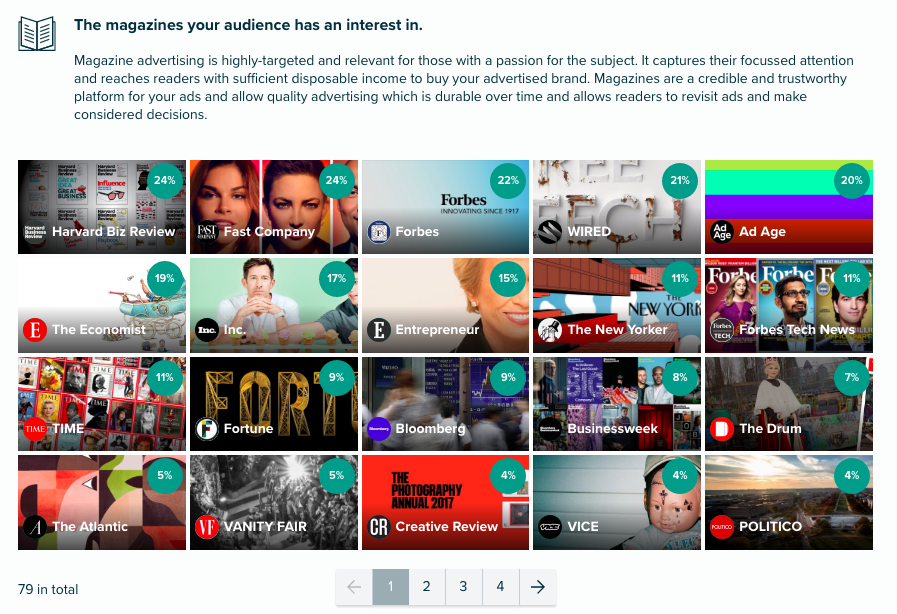The height and width of the screenshot is (614, 897).
Task: Click the open book magazine icon
Action: point(37,34)
